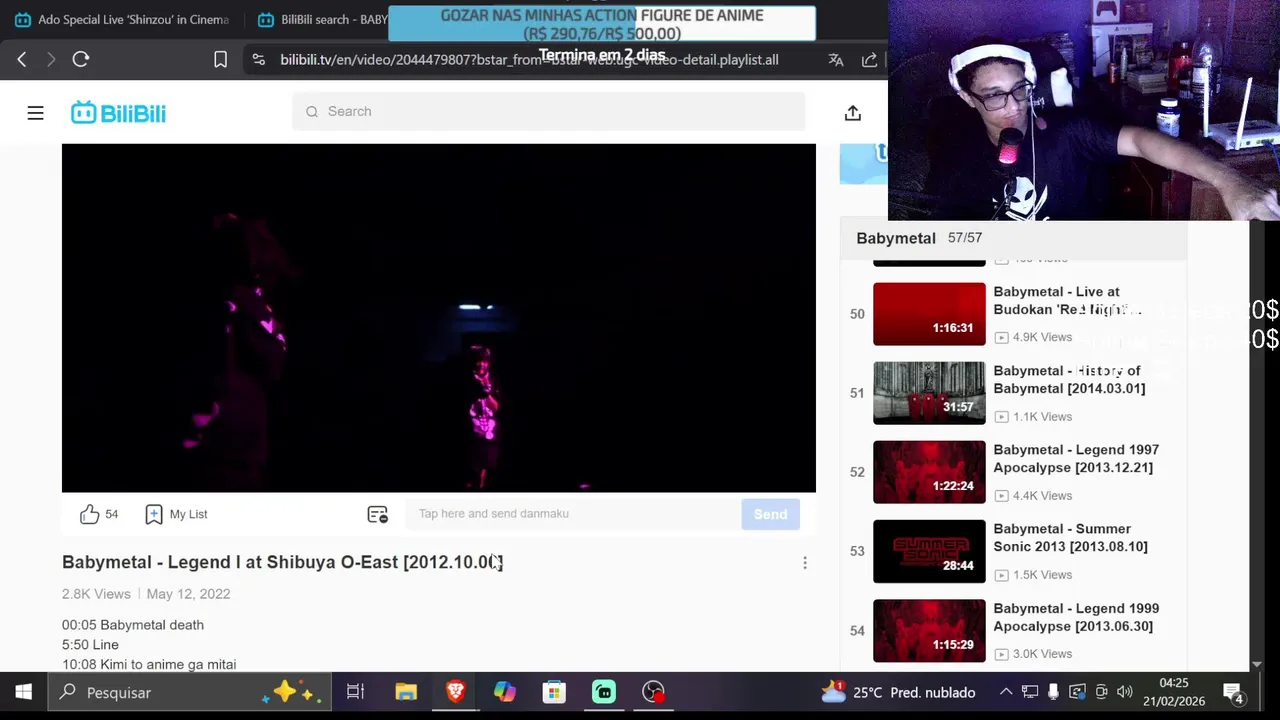Viewport: 1280px width, 720px height.
Task: Click the browser forward arrow
Action: point(51,59)
